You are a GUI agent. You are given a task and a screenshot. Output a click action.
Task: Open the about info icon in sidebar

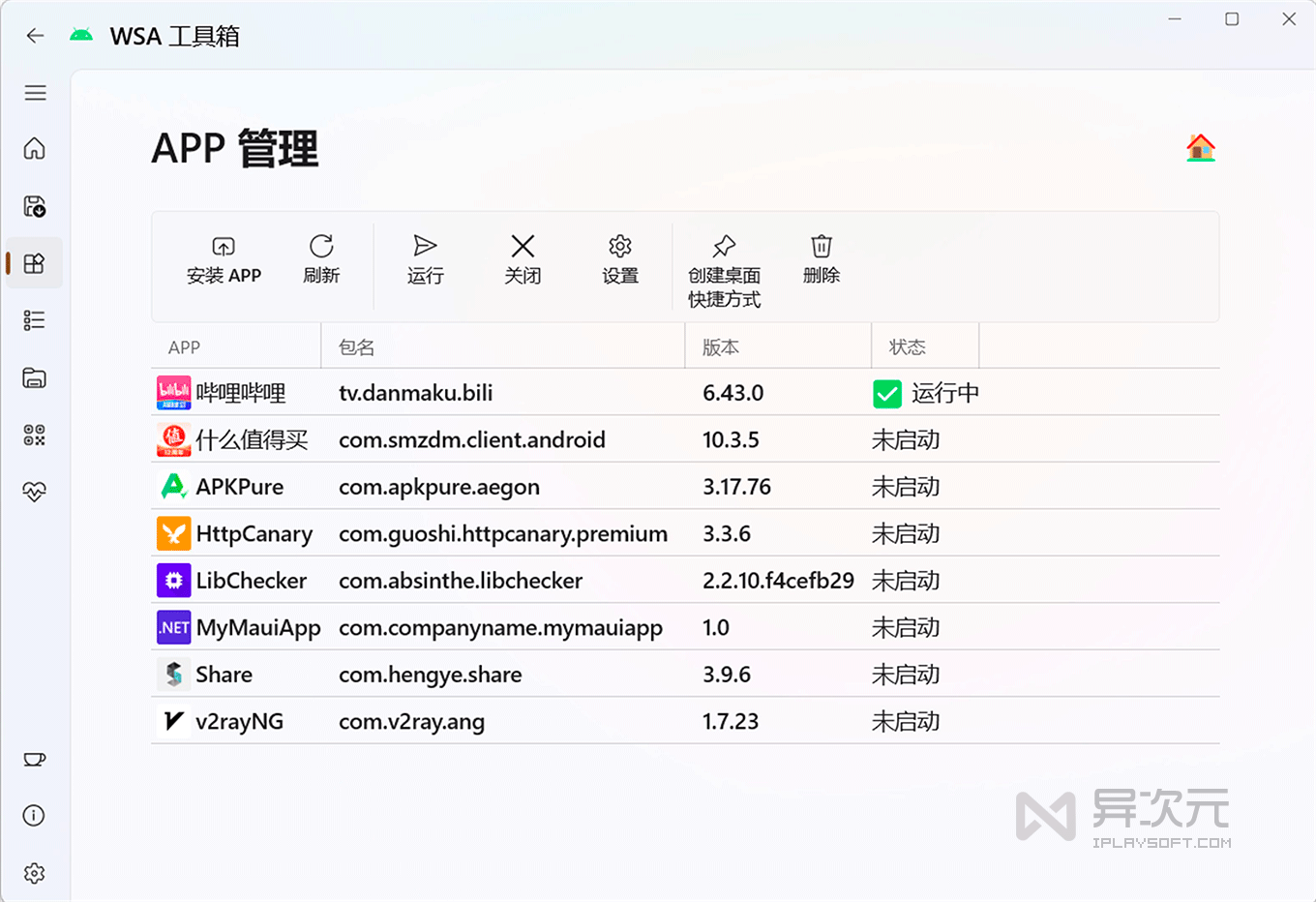tap(34, 816)
